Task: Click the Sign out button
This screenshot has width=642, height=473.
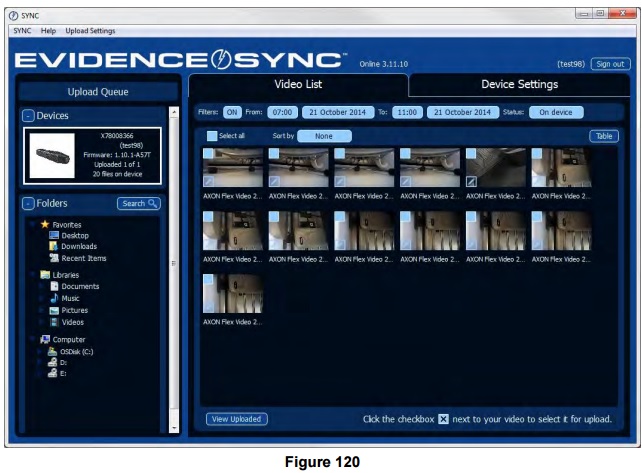Action: tap(610, 63)
